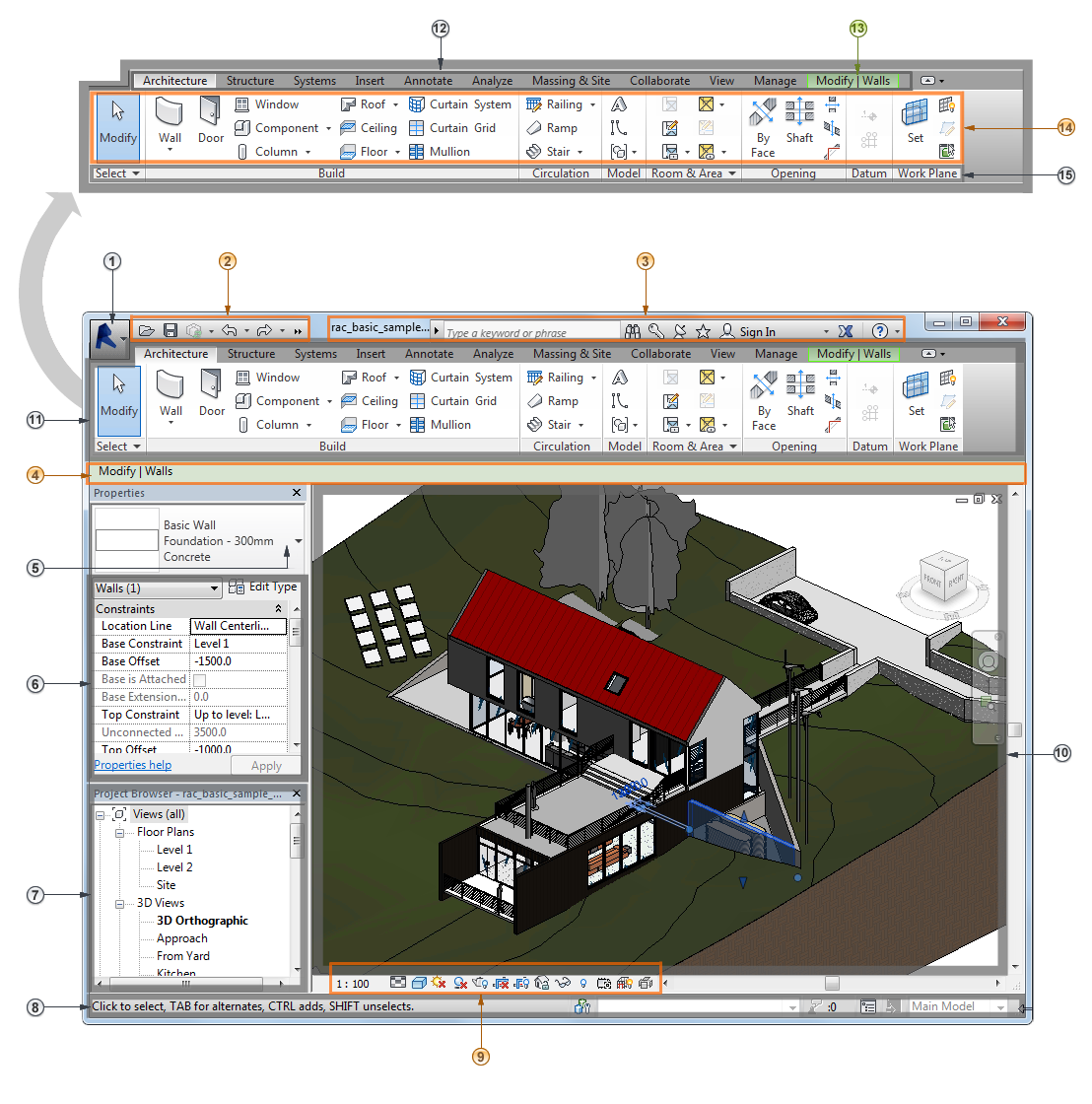Select the Door tool in the main window ribbon
1092x1104 pixels.
(211, 394)
